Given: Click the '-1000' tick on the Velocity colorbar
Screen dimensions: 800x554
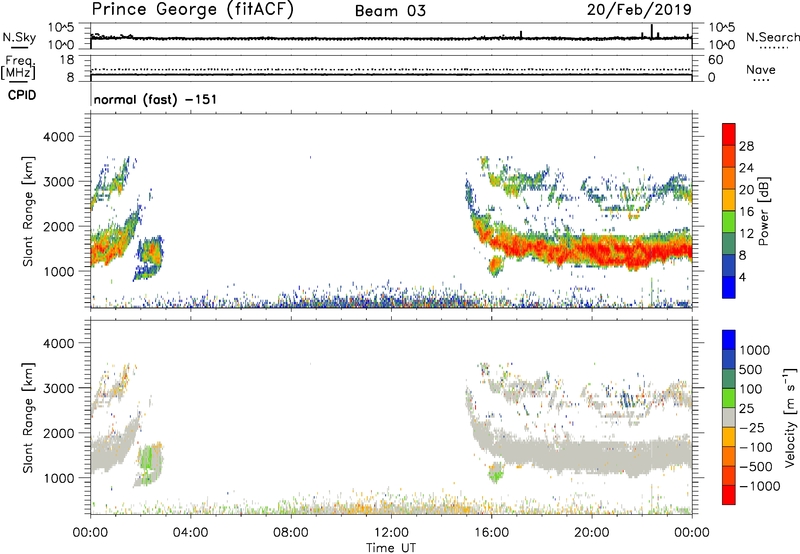Looking at the screenshot, I should [x=759, y=486].
